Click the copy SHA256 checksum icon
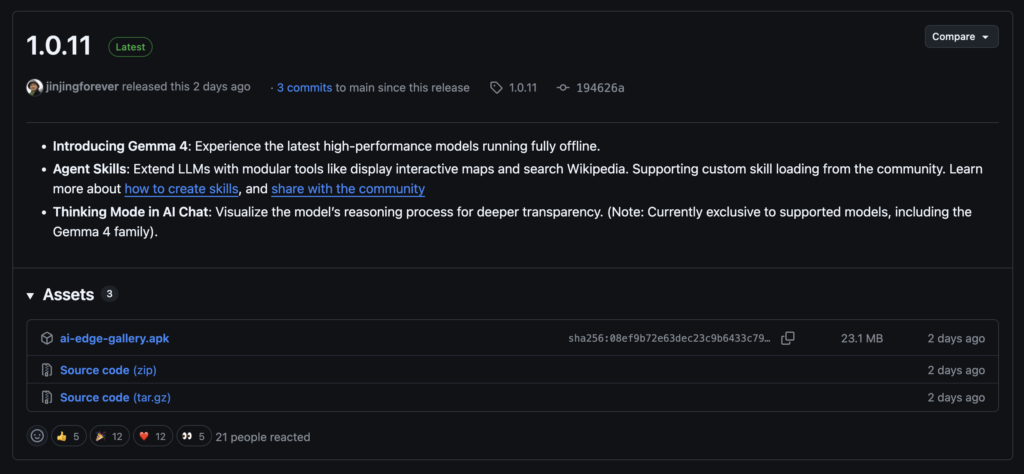The width and height of the screenshot is (1024, 474). coord(788,339)
